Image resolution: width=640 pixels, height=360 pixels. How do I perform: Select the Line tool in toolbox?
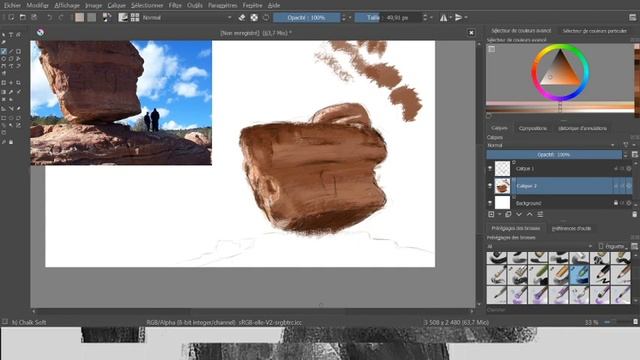(x=11, y=51)
